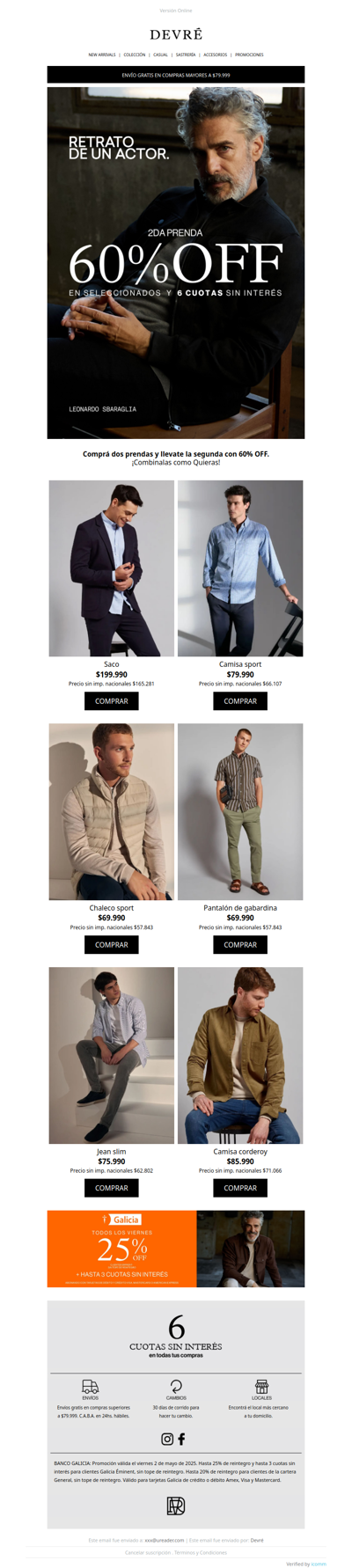Go to the Promociones menu item
Screen dimensions: 352x1568
[x=249, y=55]
